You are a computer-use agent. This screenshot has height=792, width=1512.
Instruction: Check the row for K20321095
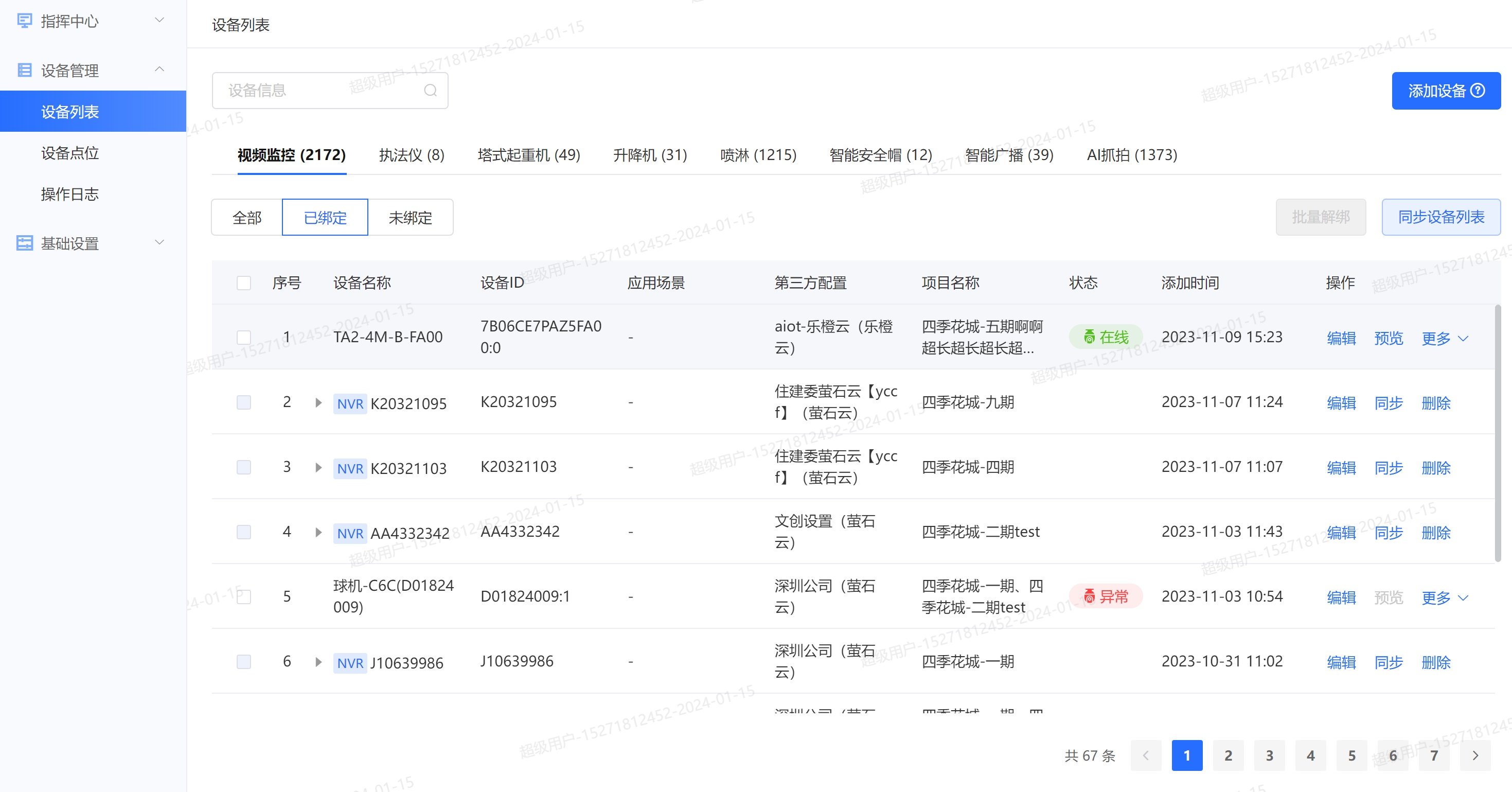click(243, 402)
